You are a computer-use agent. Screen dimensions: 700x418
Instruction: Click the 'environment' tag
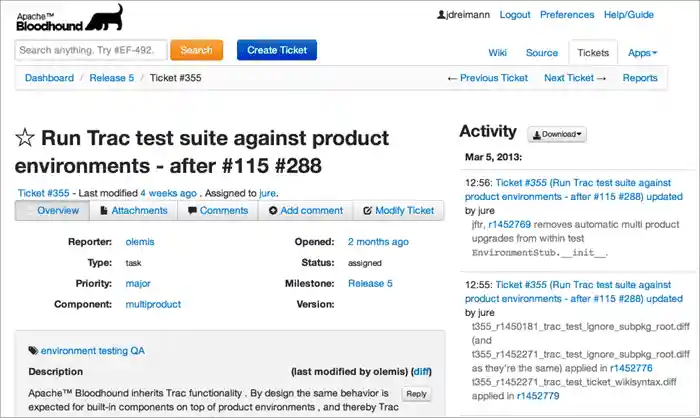pos(68,351)
